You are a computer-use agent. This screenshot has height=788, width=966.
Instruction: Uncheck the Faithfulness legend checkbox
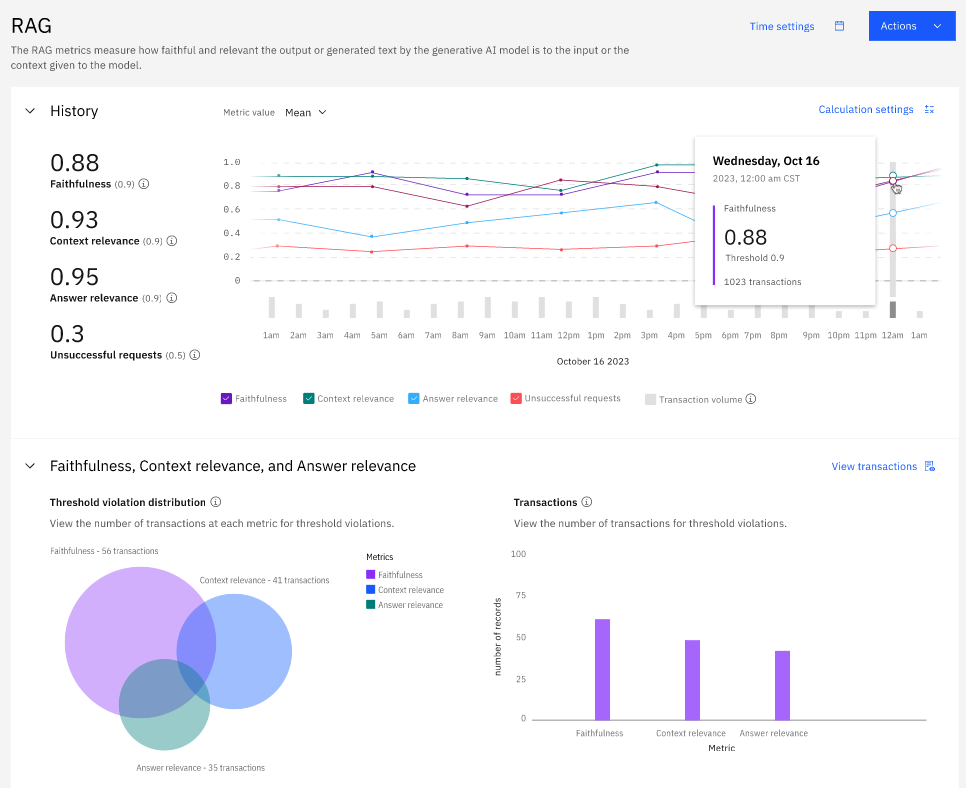click(226, 399)
